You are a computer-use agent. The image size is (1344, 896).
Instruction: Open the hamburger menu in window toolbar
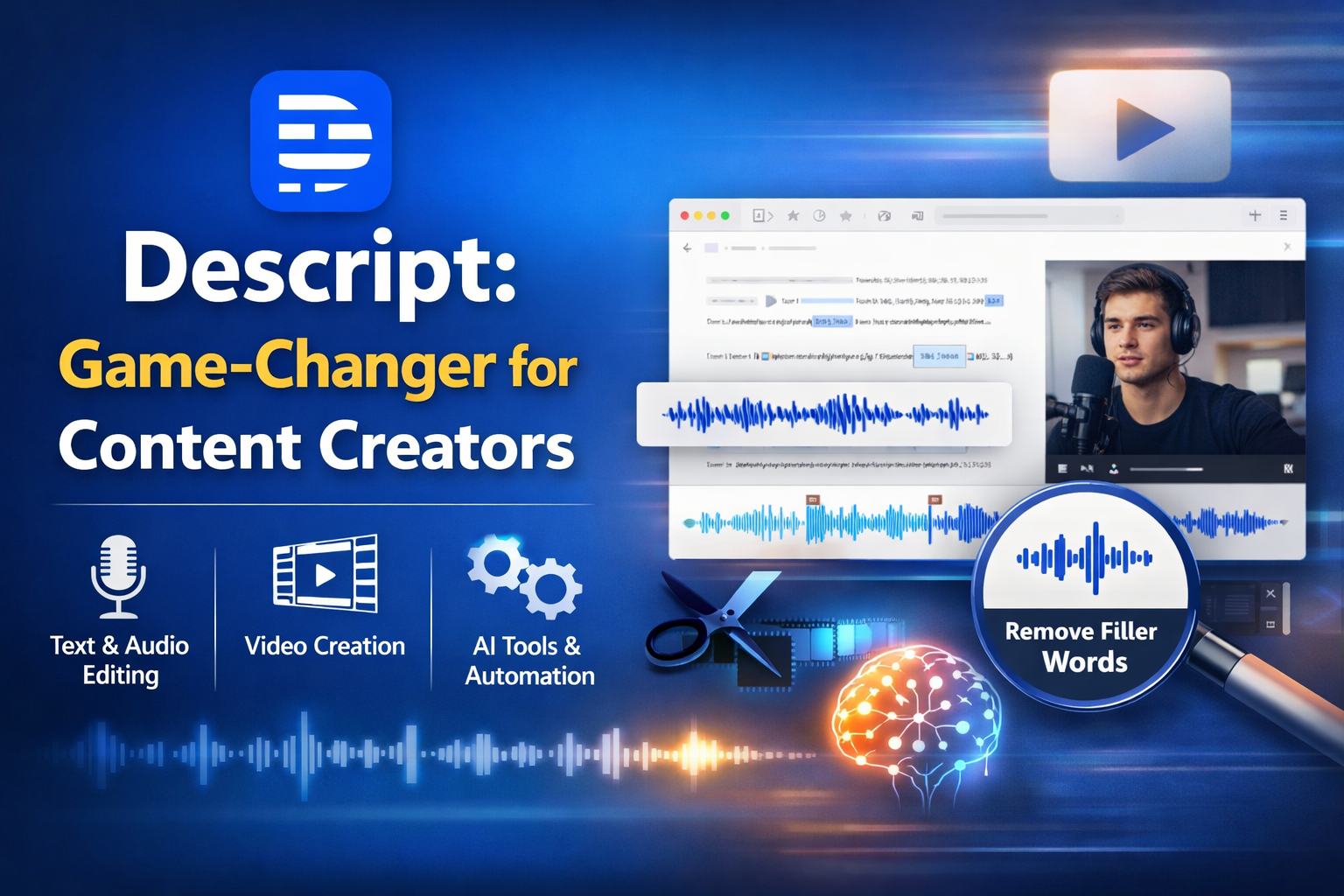pyautogui.click(x=1283, y=215)
